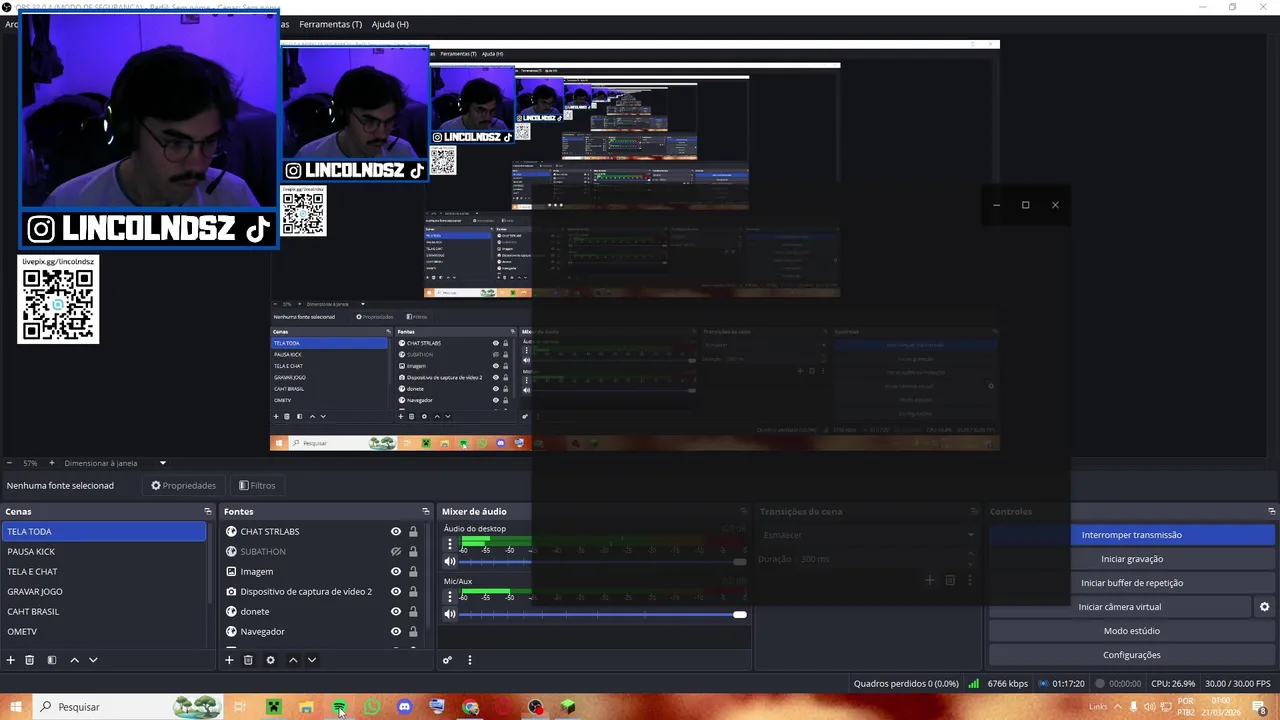Hide the Navegador source
This screenshot has width=1280, height=720.
click(x=396, y=632)
